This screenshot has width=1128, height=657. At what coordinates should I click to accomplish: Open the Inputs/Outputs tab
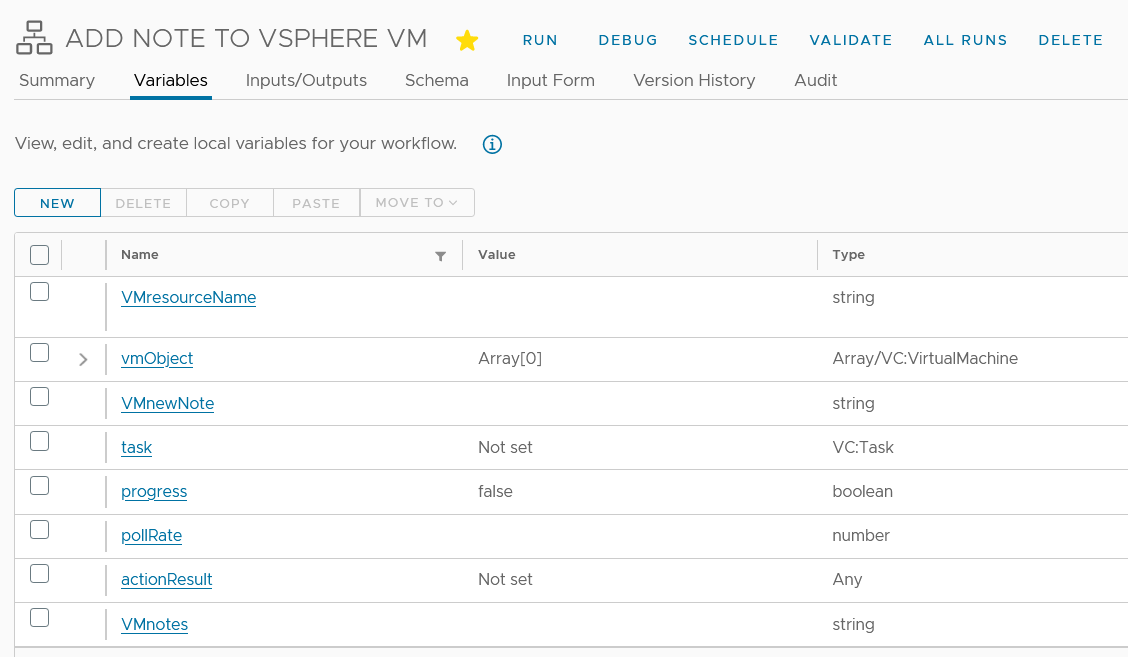pyautogui.click(x=306, y=80)
